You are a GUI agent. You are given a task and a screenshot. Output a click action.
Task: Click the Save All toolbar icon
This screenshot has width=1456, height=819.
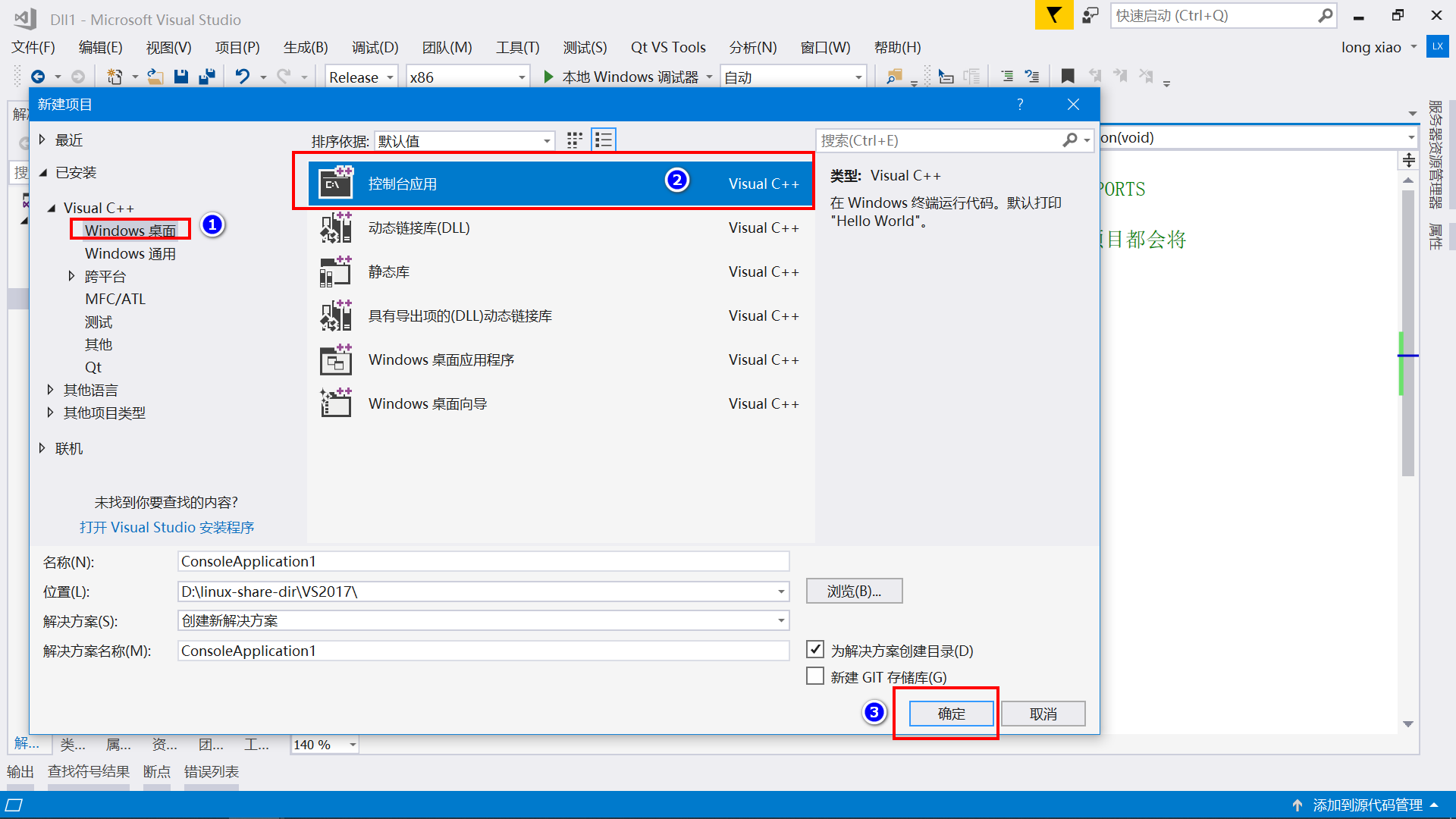[x=206, y=77]
